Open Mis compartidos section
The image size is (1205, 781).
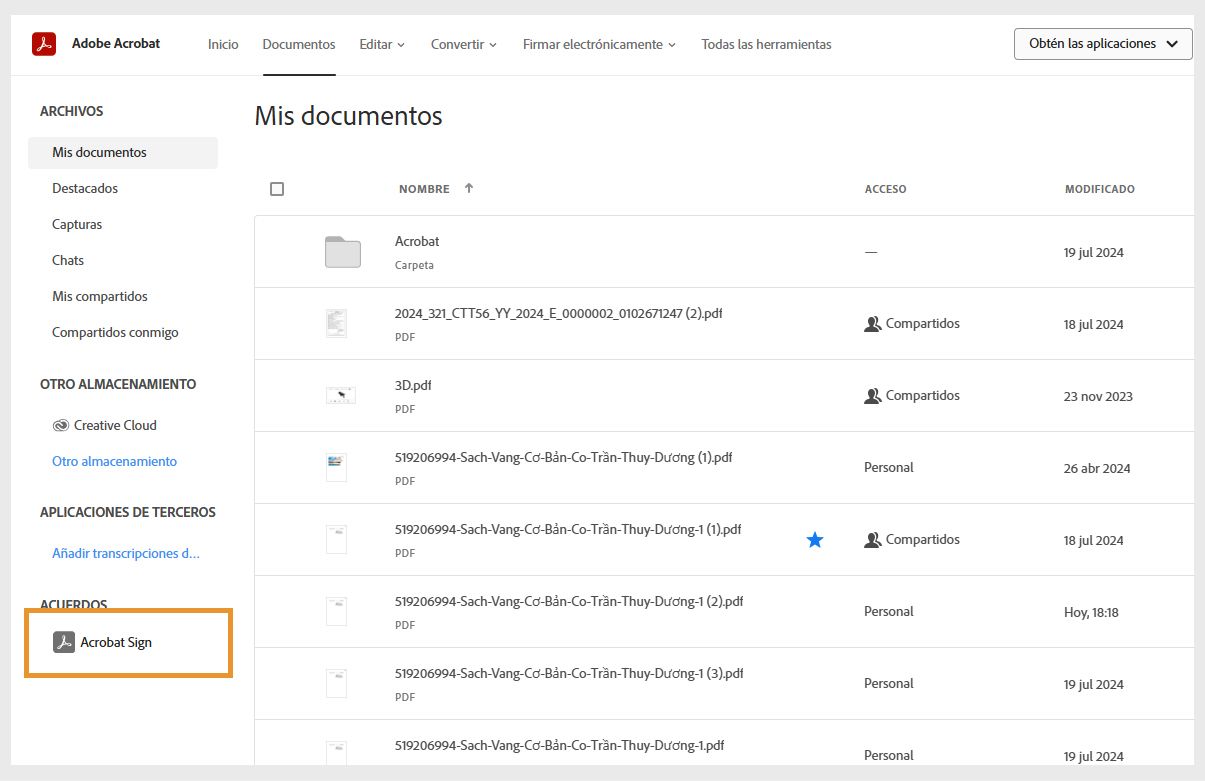100,296
